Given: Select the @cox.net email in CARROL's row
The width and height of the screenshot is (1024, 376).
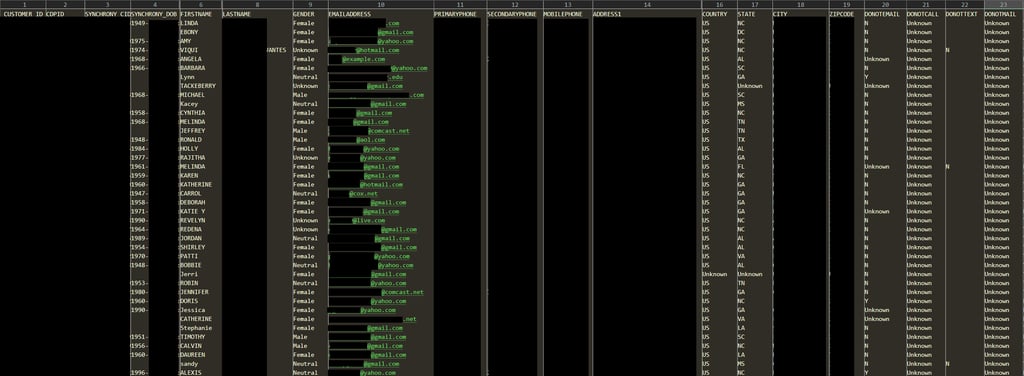Looking at the screenshot, I should [x=363, y=194].
